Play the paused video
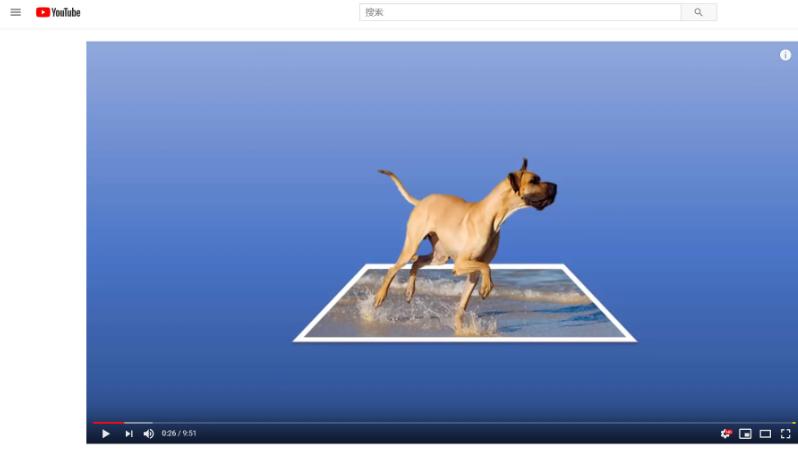This screenshot has width=798, height=449. tap(105, 434)
